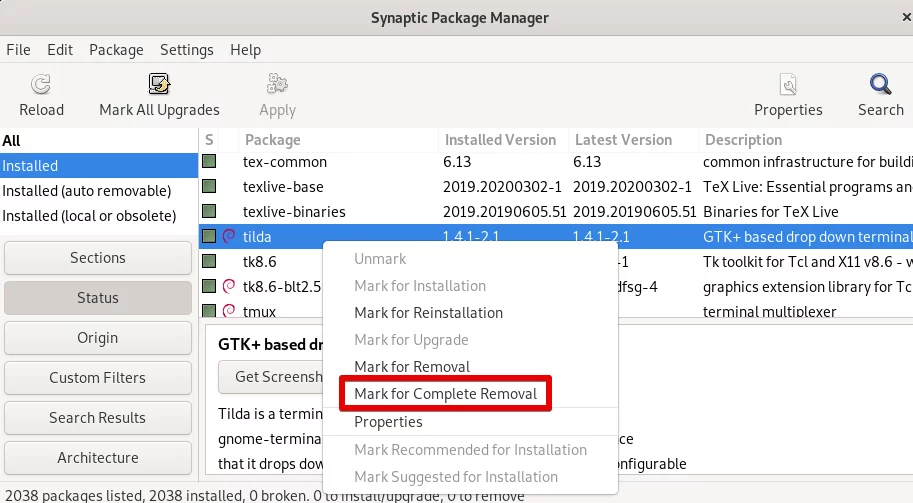913x503 pixels.
Task: Choose Mark for Reinstallation
Action: click(428, 313)
